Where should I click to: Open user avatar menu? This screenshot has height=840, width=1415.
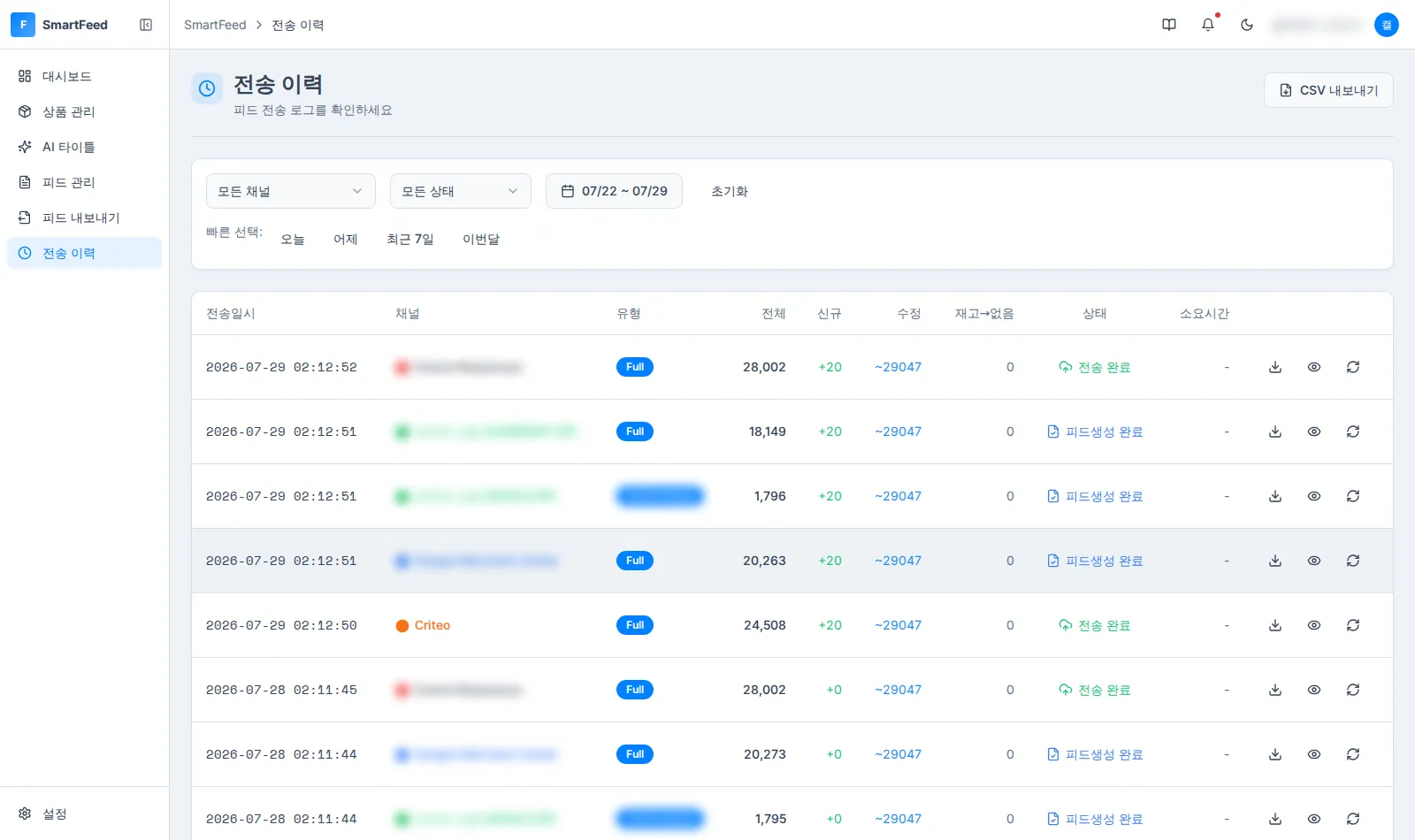click(1387, 25)
